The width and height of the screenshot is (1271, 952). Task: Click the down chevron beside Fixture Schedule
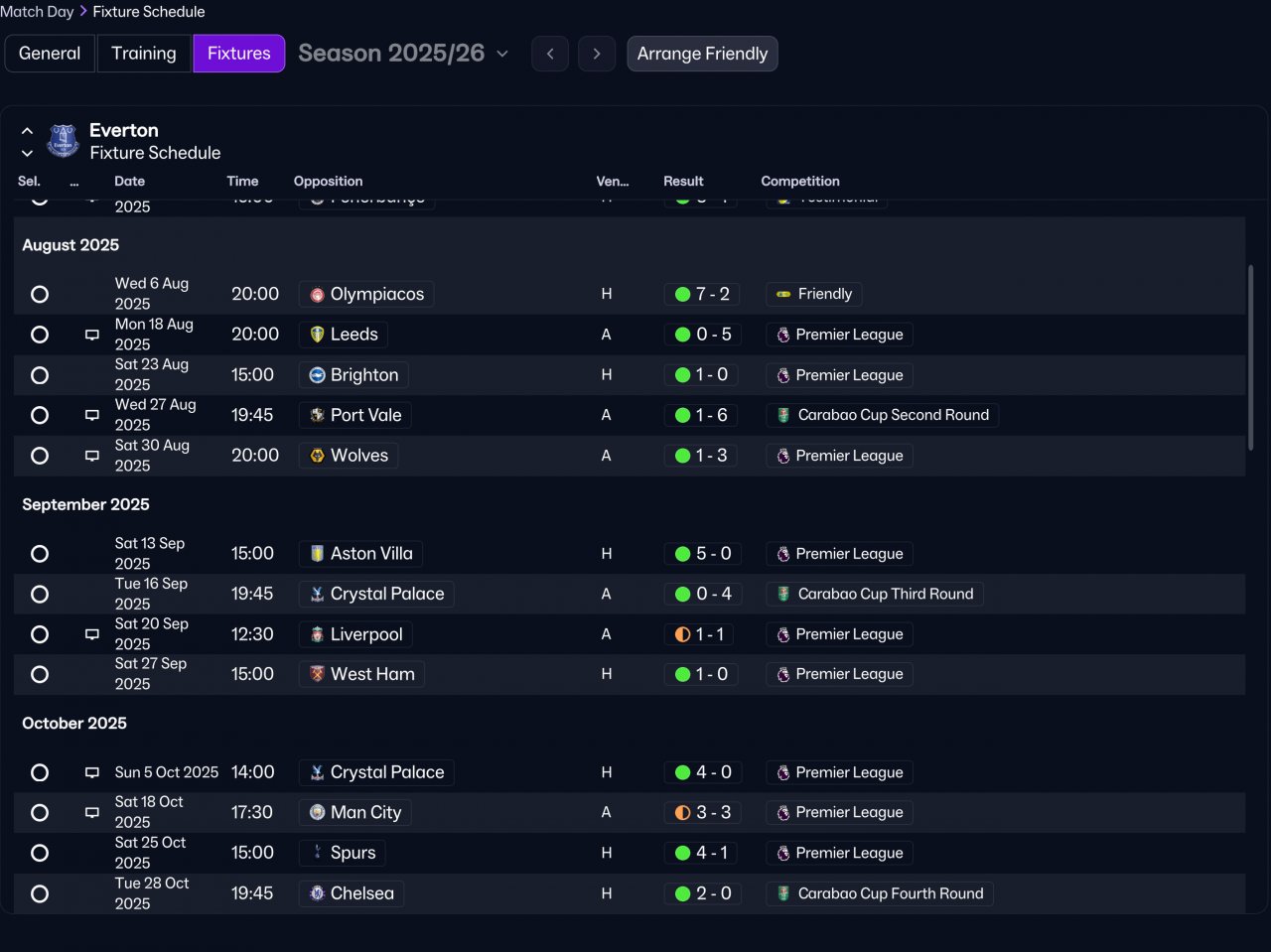(x=27, y=153)
